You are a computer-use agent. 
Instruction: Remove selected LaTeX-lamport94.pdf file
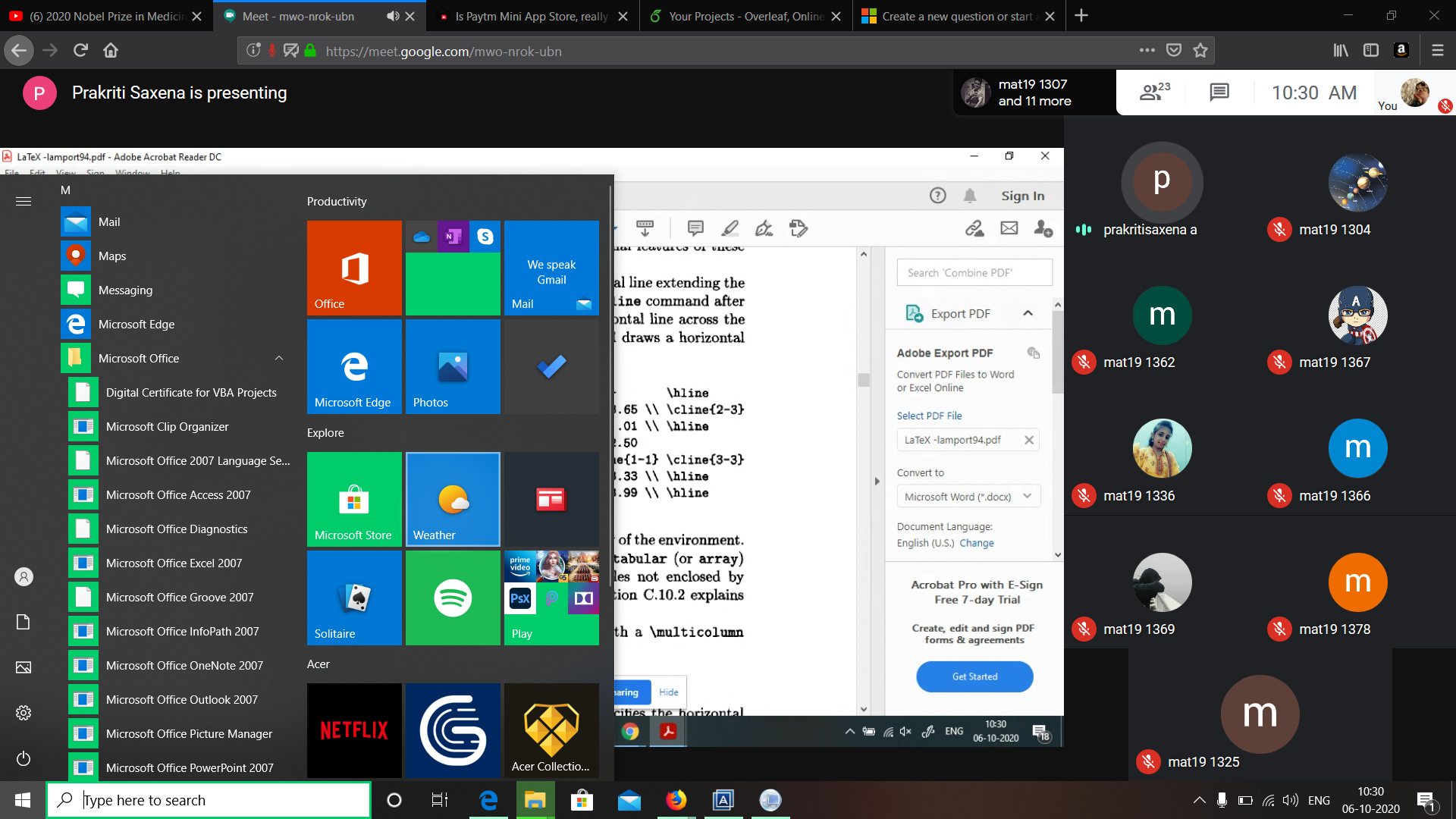1029,440
